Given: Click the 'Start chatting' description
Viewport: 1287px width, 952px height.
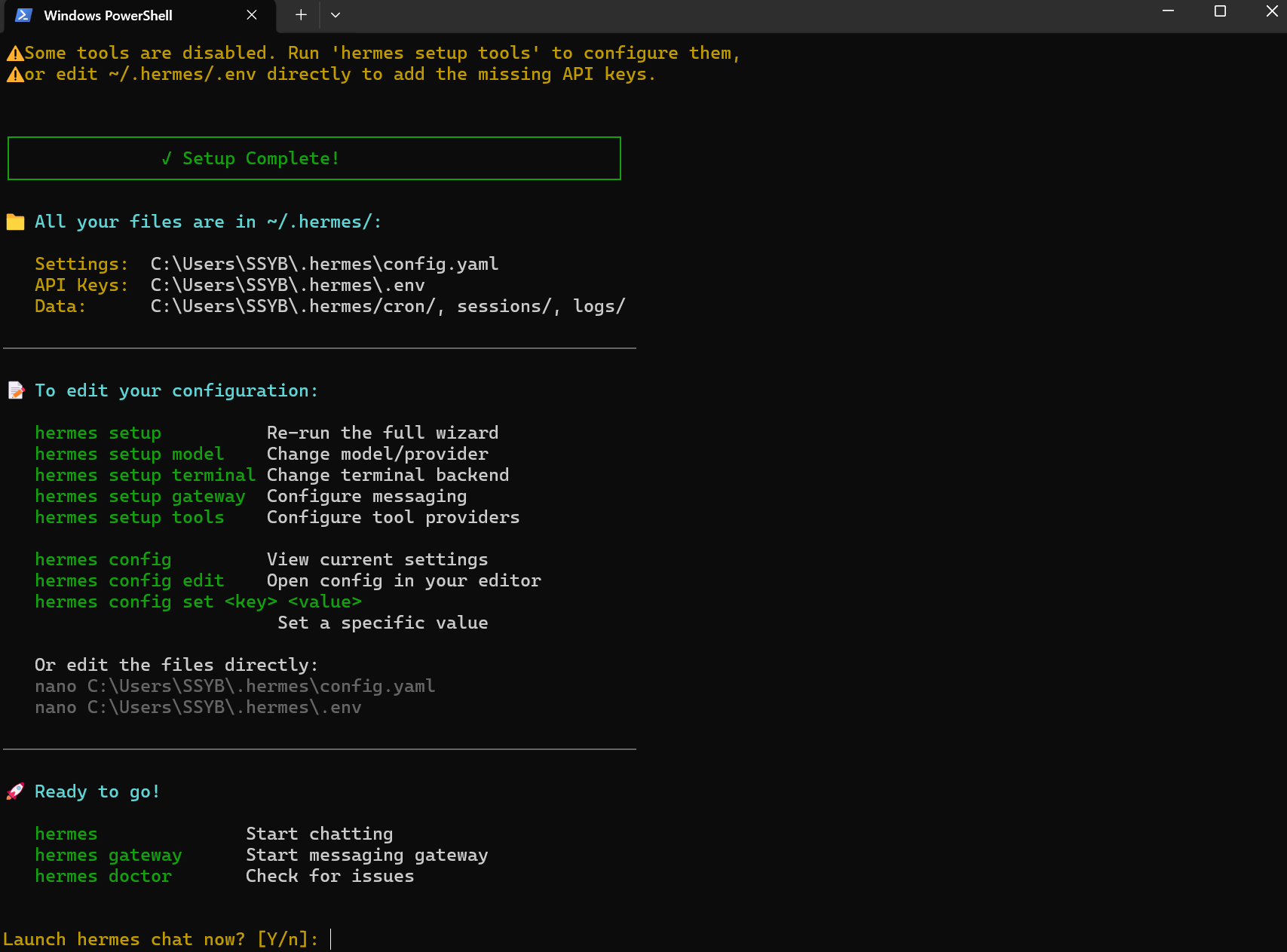Looking at the screenshot, I should [x=319, y=834].
